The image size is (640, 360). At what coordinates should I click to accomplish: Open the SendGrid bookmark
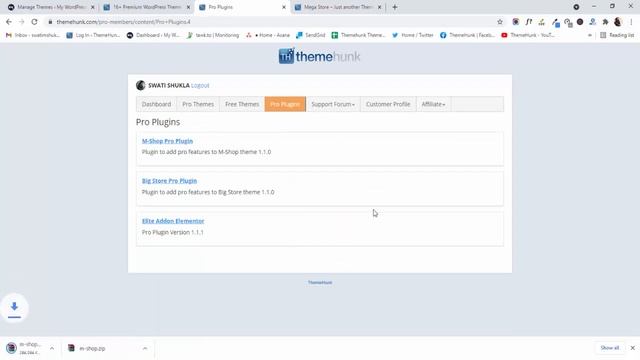311,36
